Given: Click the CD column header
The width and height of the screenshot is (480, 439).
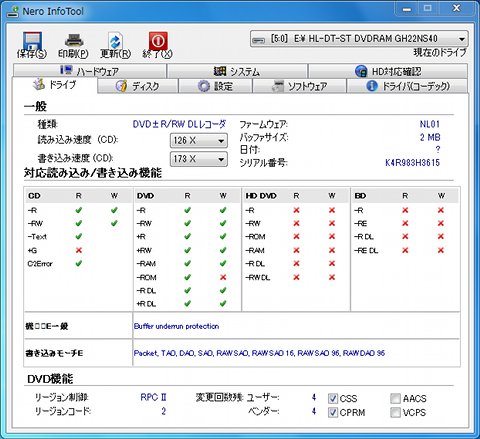Looking at the screenshot, I should click(34, 196).
